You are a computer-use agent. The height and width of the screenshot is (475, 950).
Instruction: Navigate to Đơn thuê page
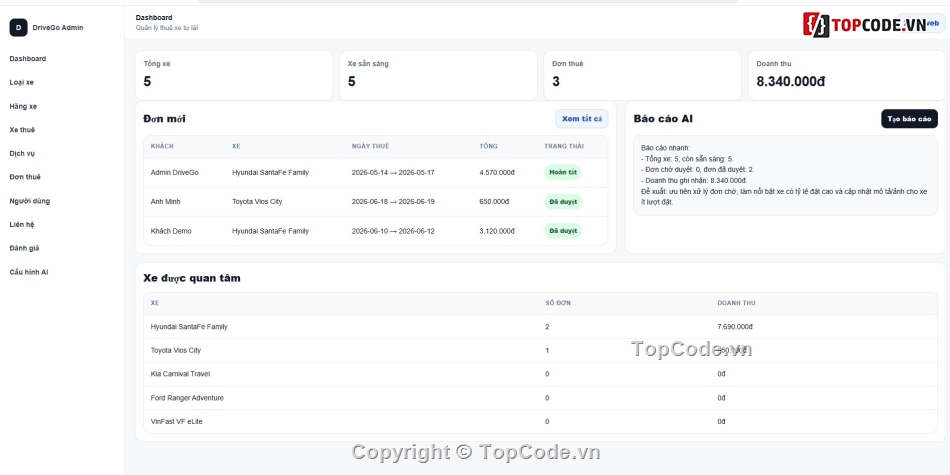tap(25, 177)
